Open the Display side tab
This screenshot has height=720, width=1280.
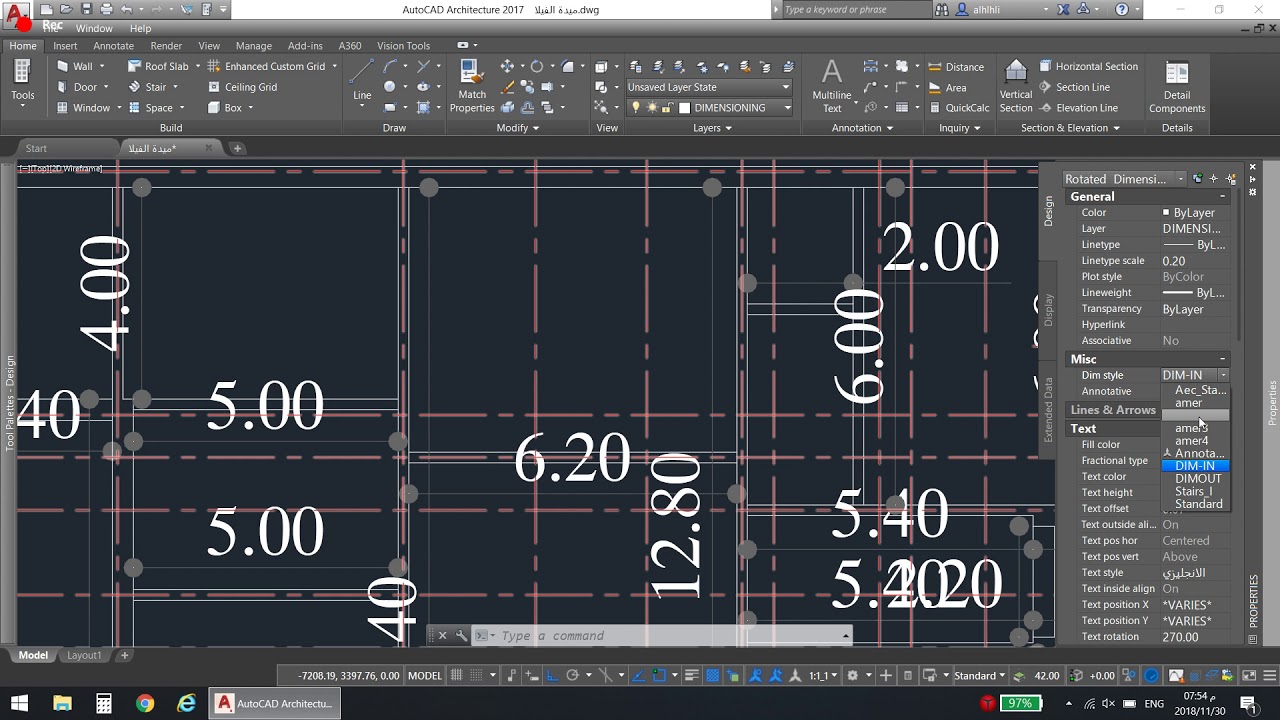tap(1048, 310)
